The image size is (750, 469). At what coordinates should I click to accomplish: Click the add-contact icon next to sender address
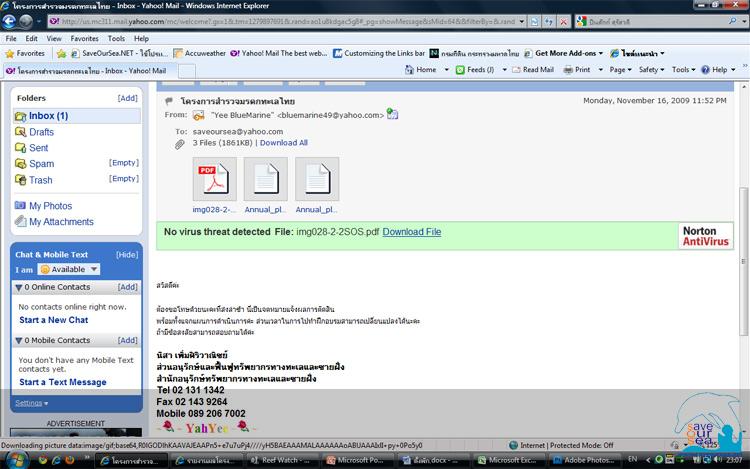(x=393, y=115)
